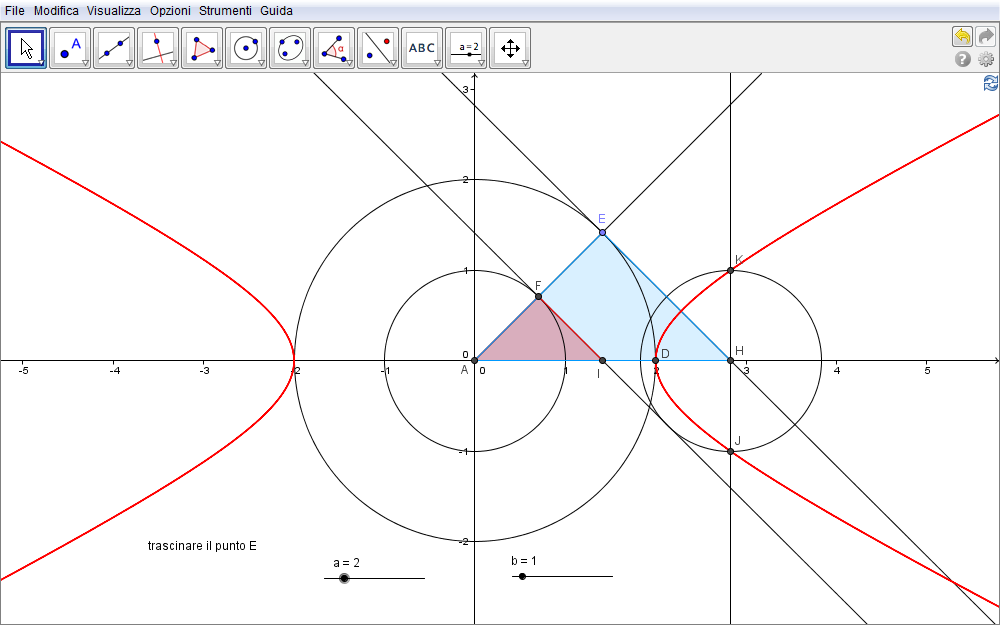The image size is (1000, 625).
Task: Click the gray Redo button
Action: (985, 36)
